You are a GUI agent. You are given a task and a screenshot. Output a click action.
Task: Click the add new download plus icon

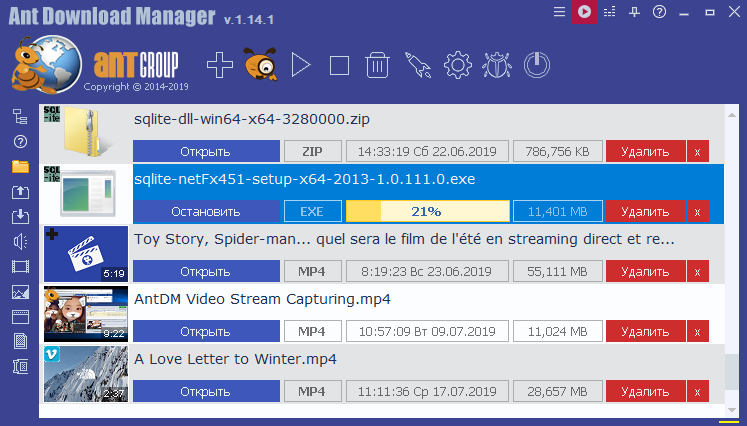point(220,66)
